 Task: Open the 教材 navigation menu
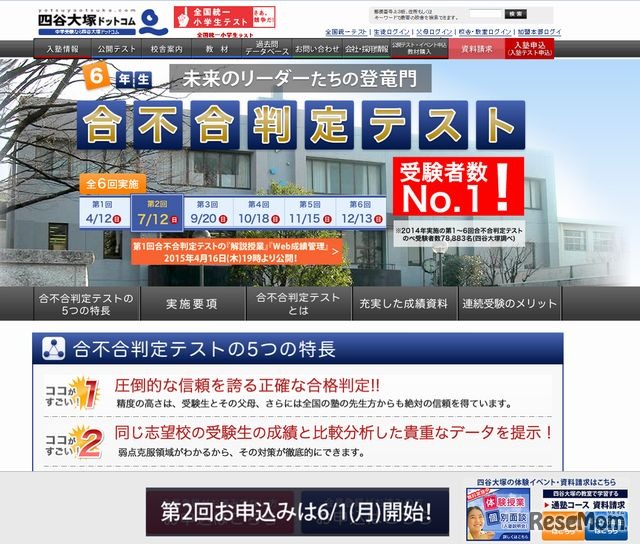[217, 49]
